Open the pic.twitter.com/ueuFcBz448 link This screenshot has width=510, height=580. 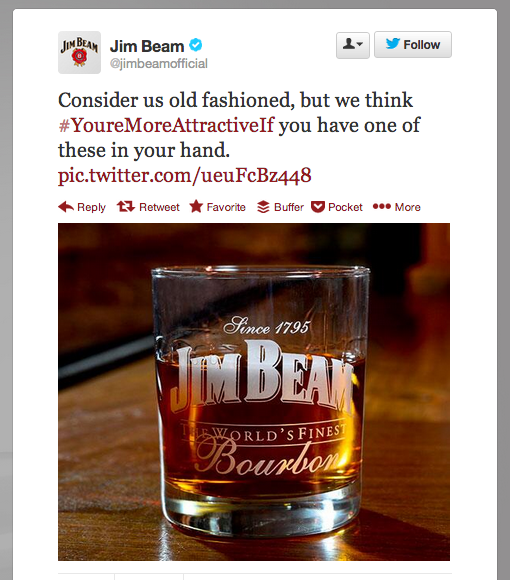185,175
